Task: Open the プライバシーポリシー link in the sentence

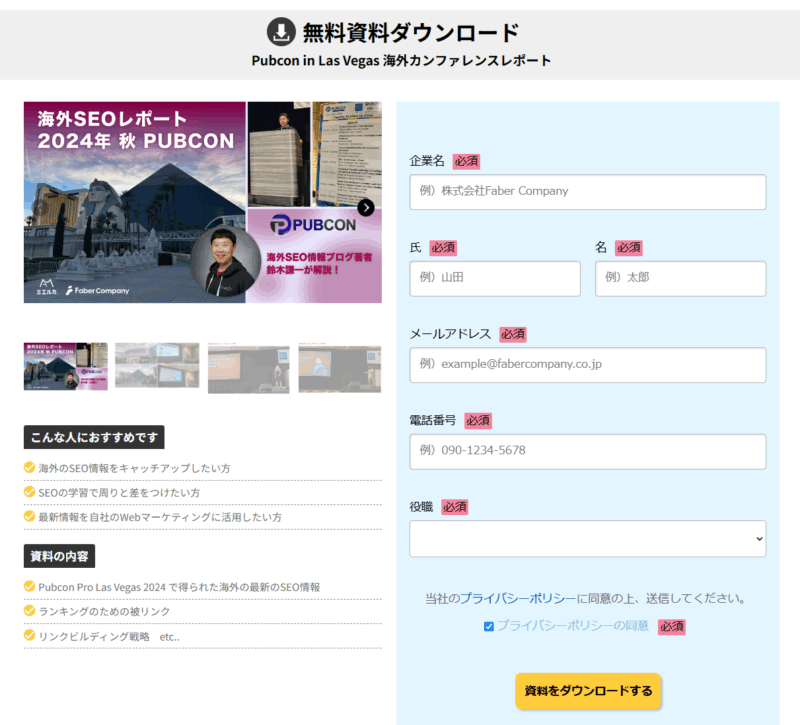Action: [x=518, y=598]
